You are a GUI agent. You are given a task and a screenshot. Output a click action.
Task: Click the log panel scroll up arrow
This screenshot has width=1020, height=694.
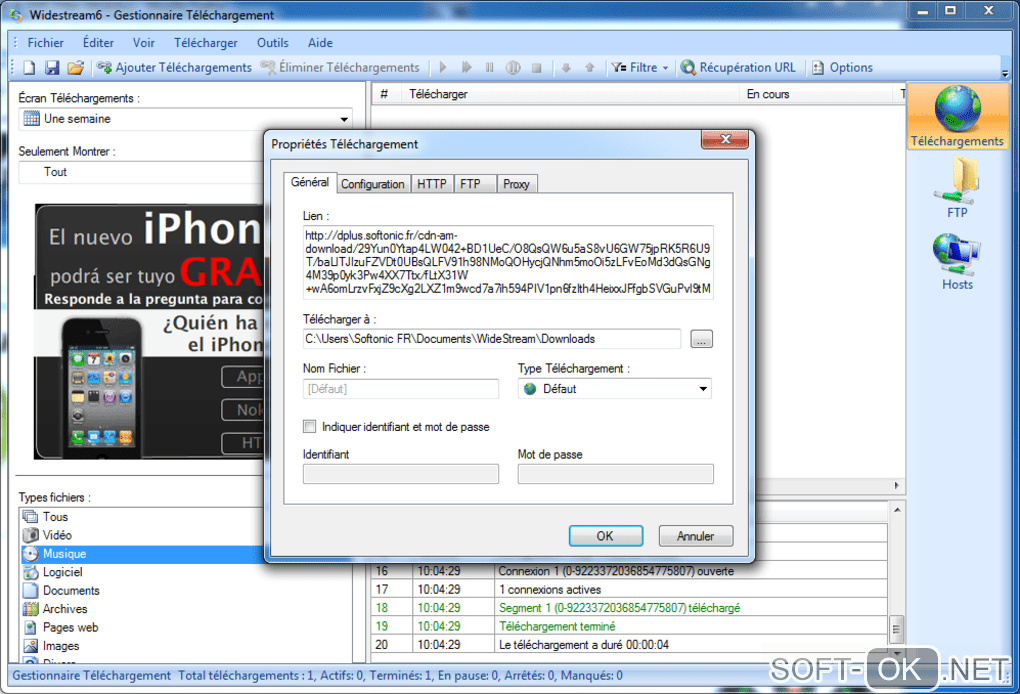pos(897,510)
